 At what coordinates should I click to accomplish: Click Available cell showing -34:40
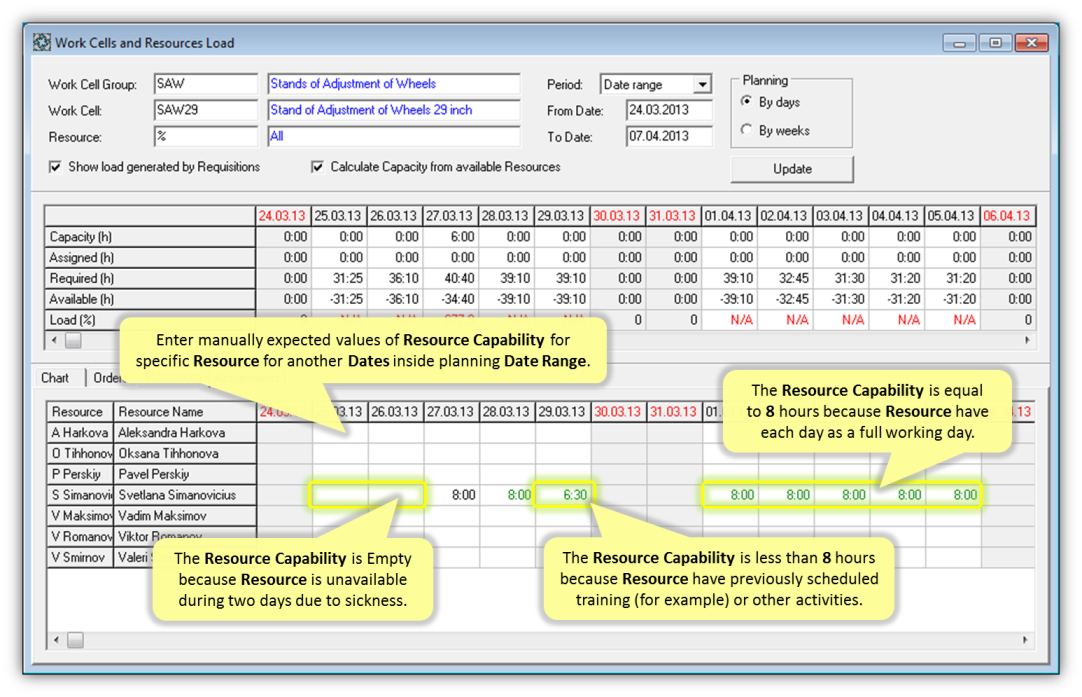pyautogui.click(x=450, y=299)
